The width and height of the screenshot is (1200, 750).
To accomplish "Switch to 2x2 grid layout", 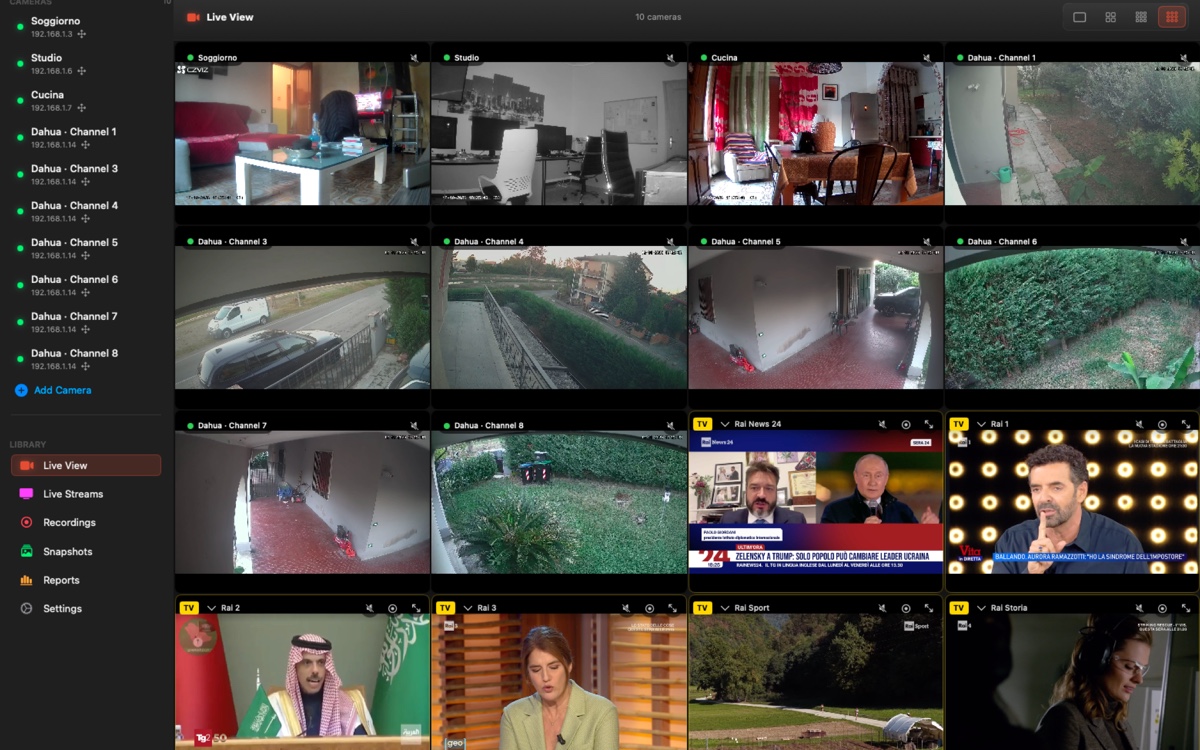I will (1110, 17).
